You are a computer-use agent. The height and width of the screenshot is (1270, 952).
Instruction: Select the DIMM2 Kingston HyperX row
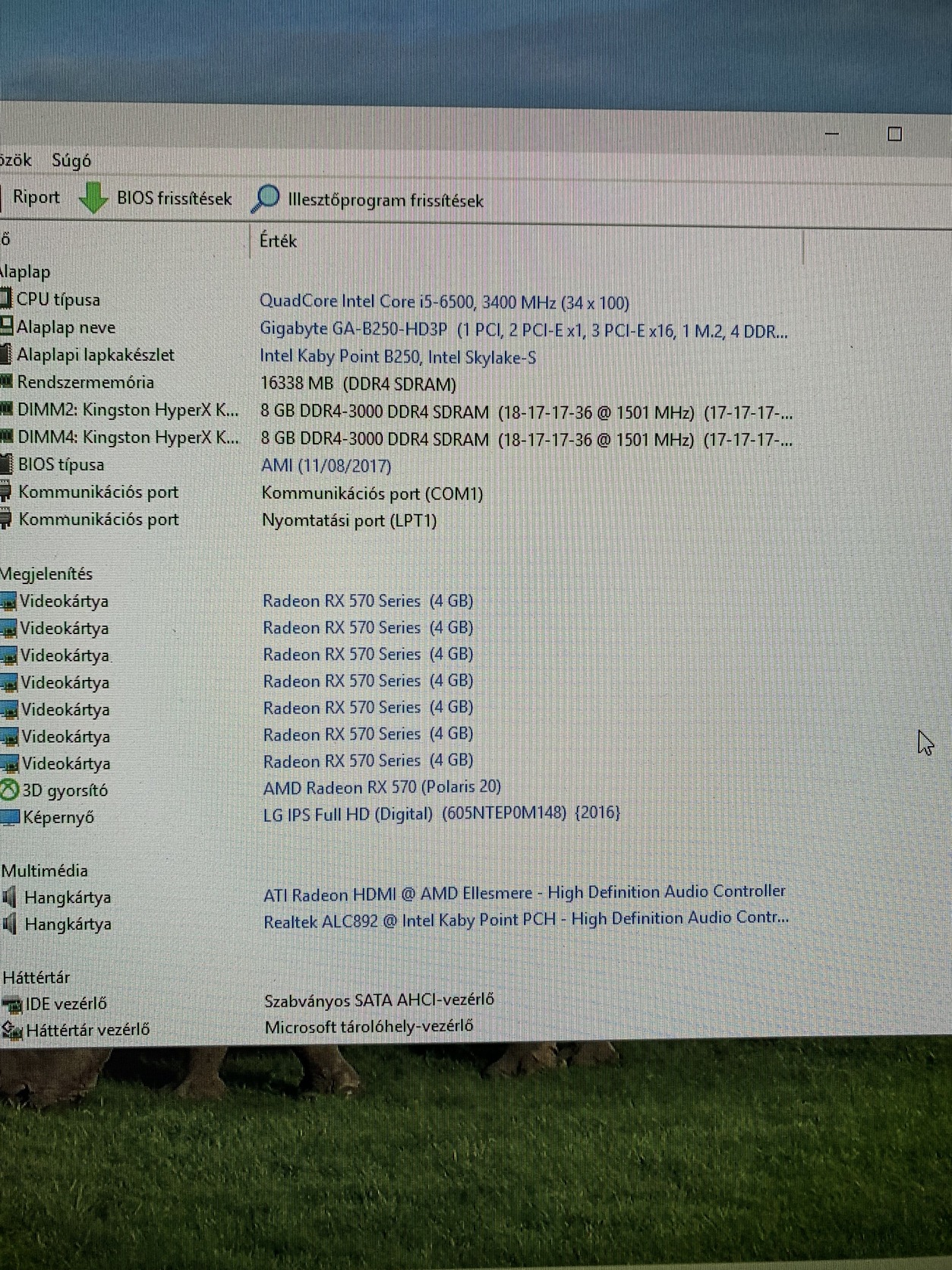(x=128, y=410)
